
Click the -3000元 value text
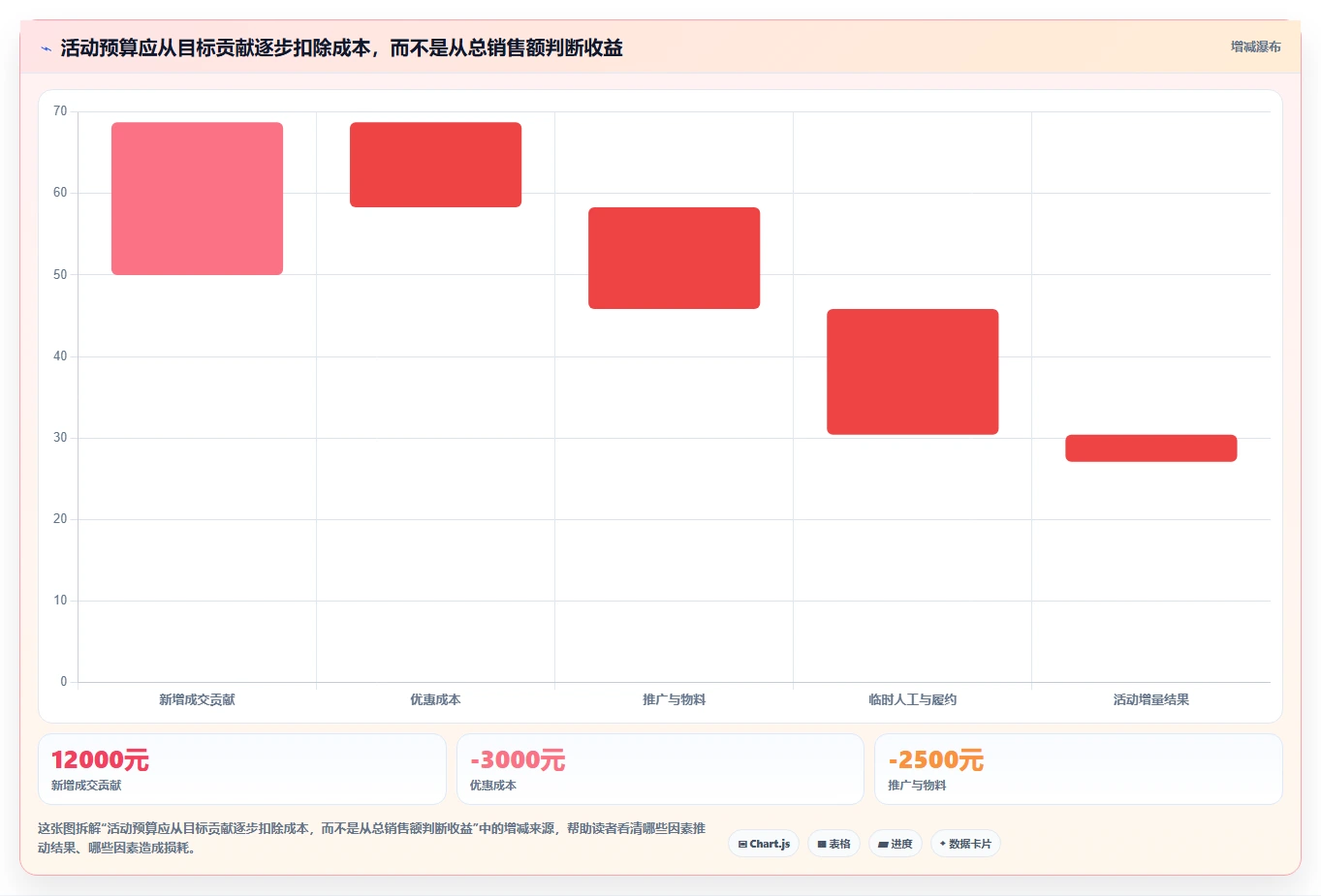[x=518, y=760]
